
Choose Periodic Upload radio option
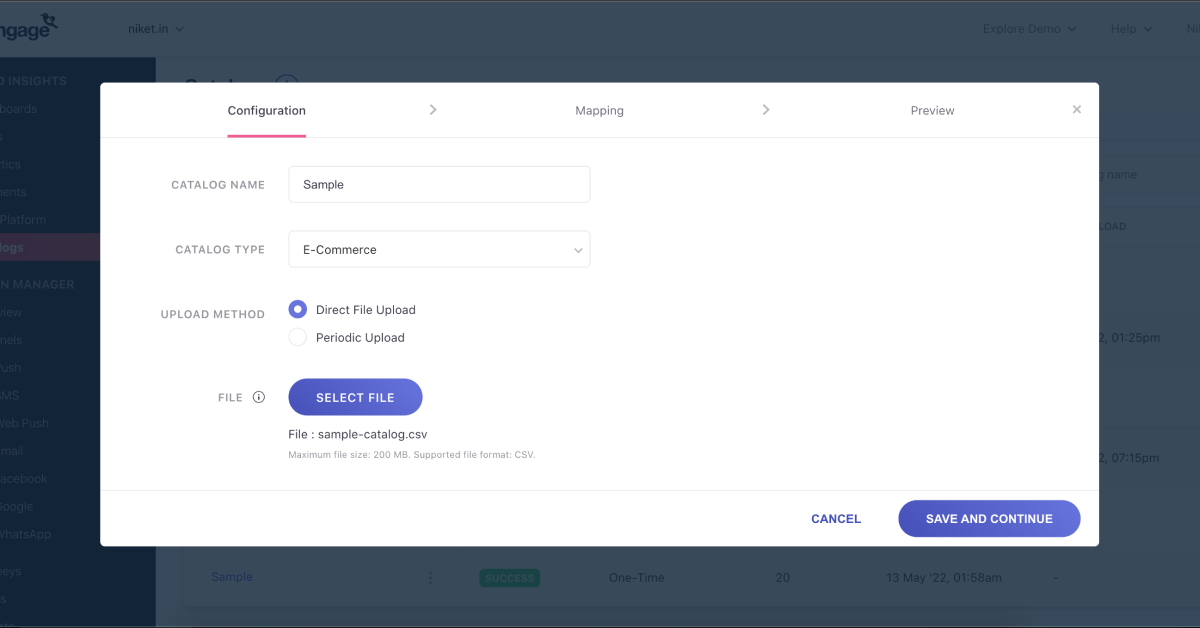pos(298,338)
